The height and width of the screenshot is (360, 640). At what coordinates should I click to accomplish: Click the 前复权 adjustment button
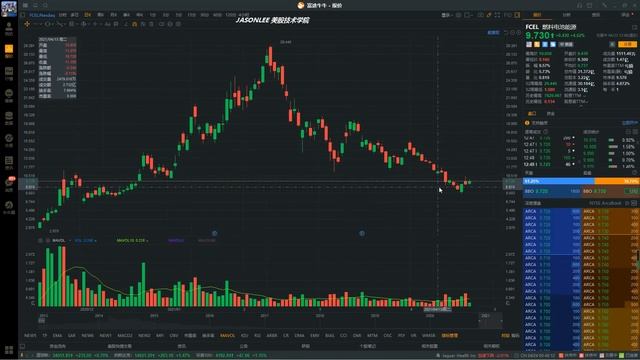493,32
